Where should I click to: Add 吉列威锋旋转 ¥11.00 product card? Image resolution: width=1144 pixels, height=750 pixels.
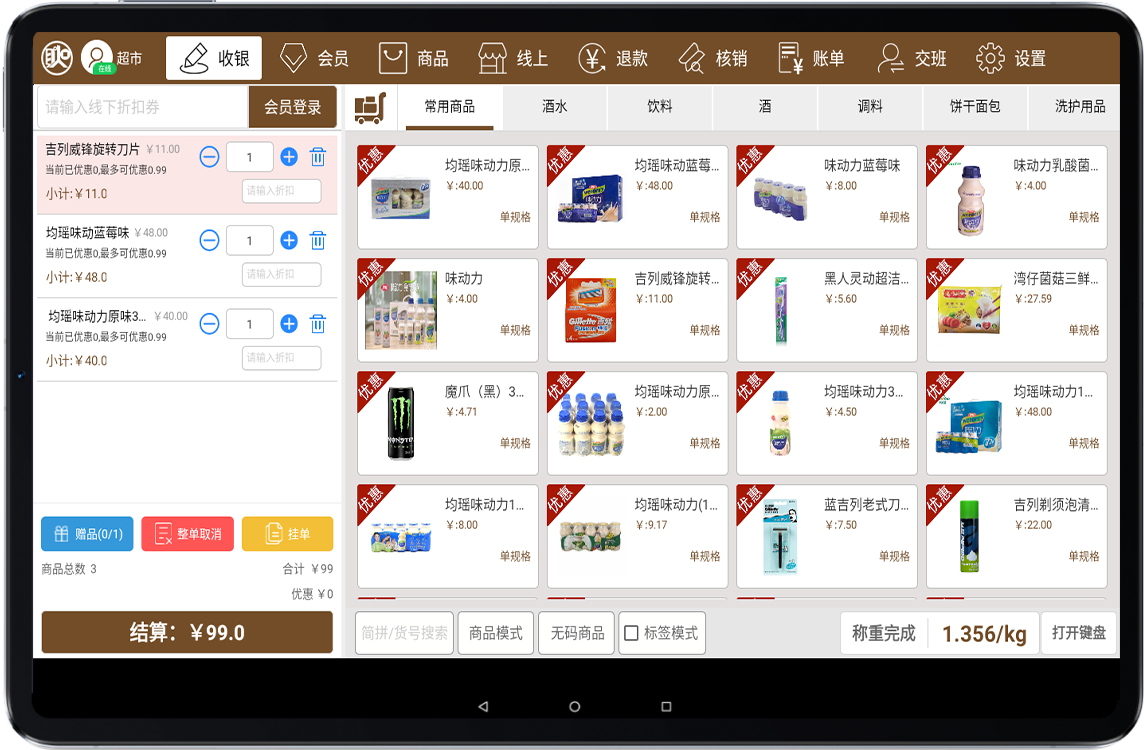click(637, 310)
